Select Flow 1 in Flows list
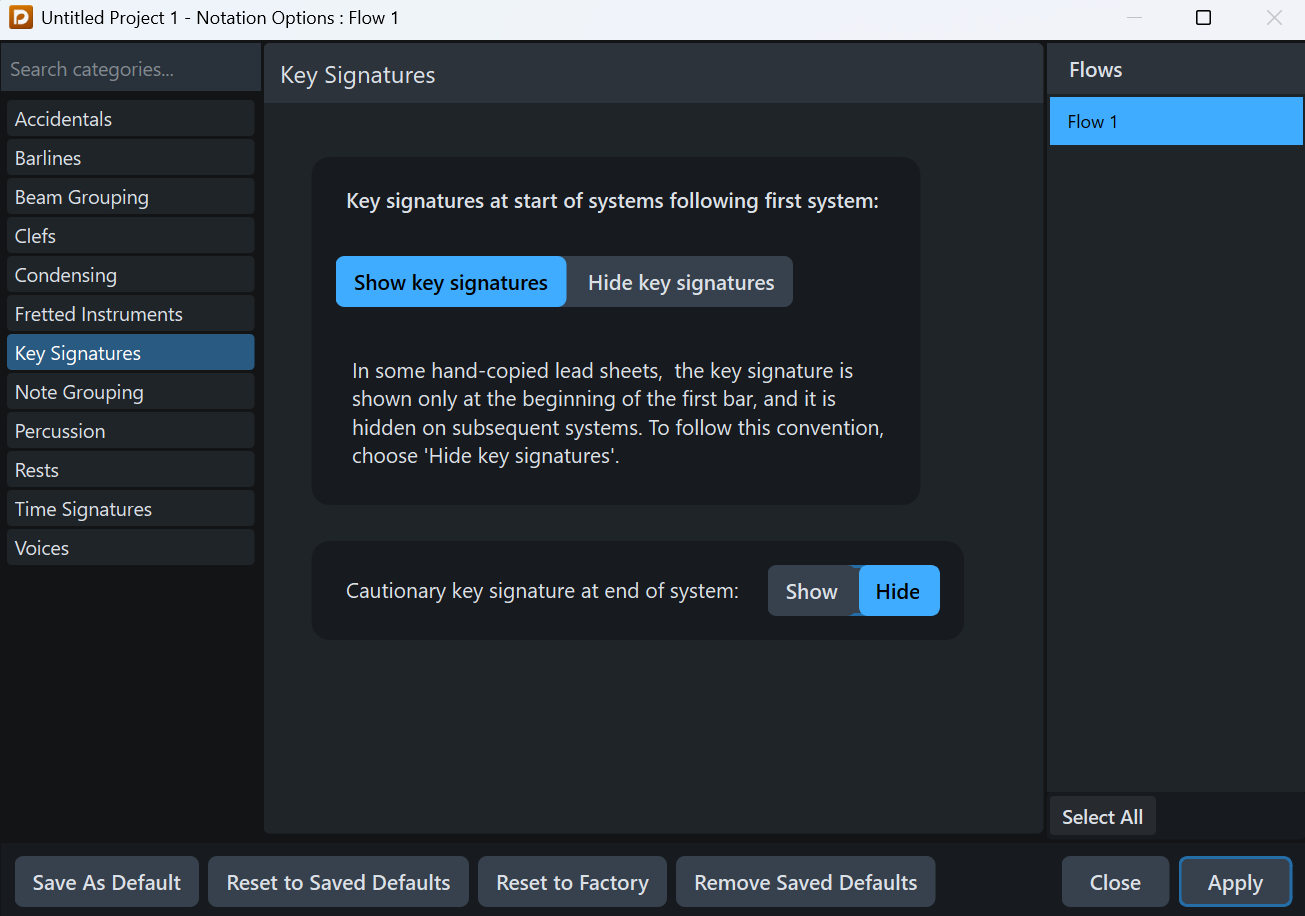This screenshot has width=1305, height=916. [x=1176, y=122]
